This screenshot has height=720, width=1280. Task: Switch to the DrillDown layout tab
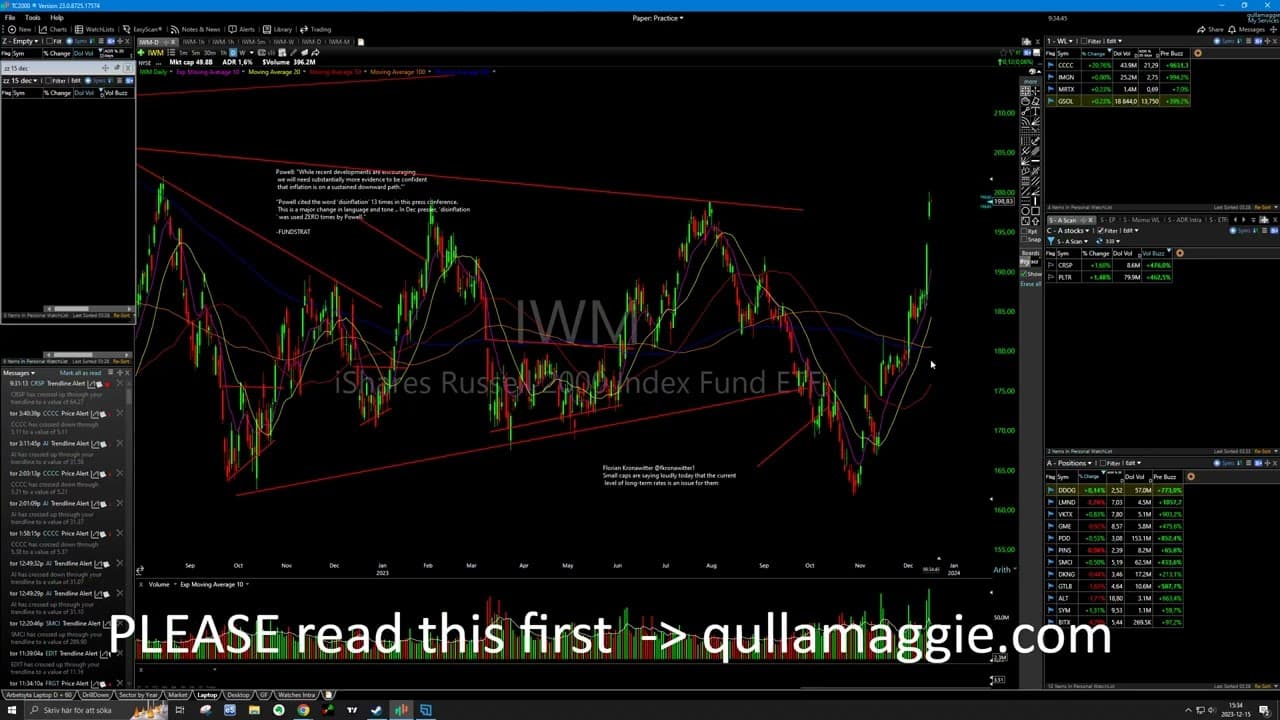coord(95,695)
